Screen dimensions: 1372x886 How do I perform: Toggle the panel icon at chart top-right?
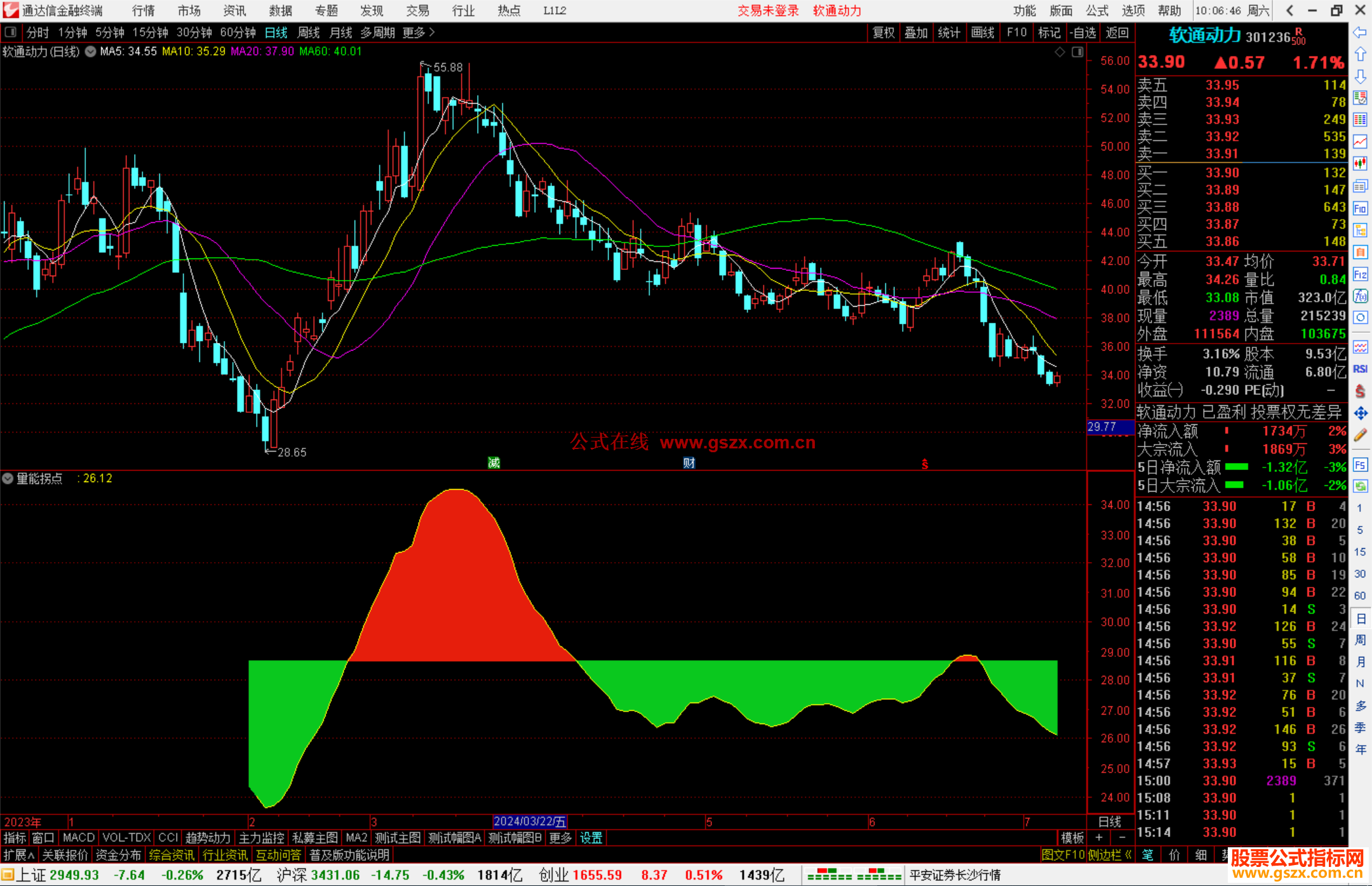(x=1077, y=52)
